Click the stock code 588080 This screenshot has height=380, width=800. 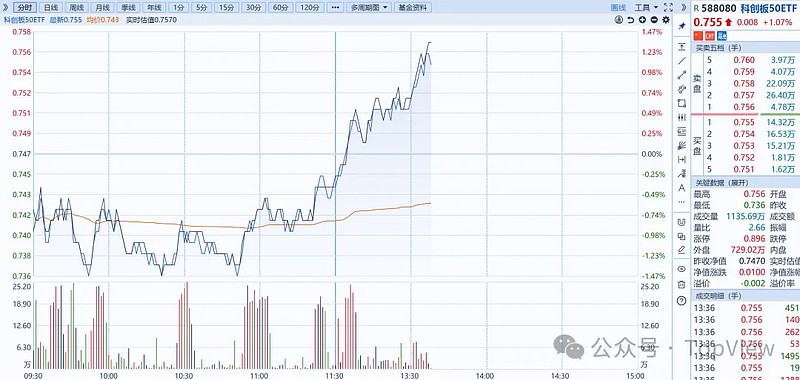pos(719,8)
